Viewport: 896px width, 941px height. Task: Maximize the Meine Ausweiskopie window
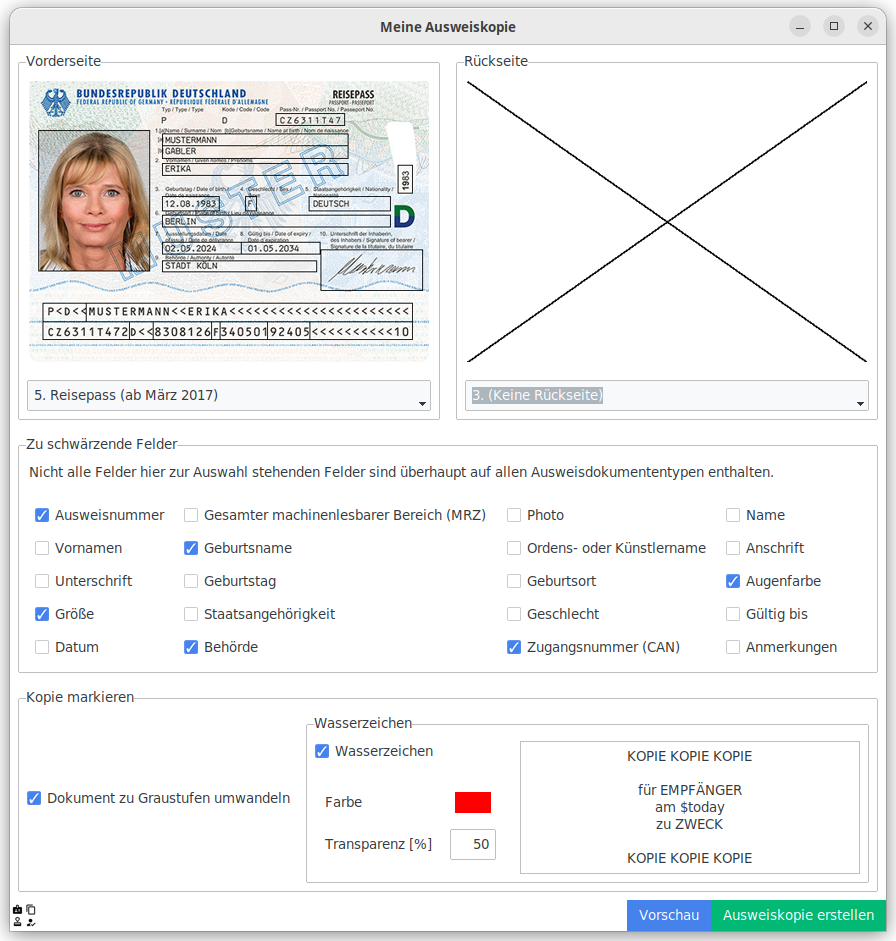point(834,26)
